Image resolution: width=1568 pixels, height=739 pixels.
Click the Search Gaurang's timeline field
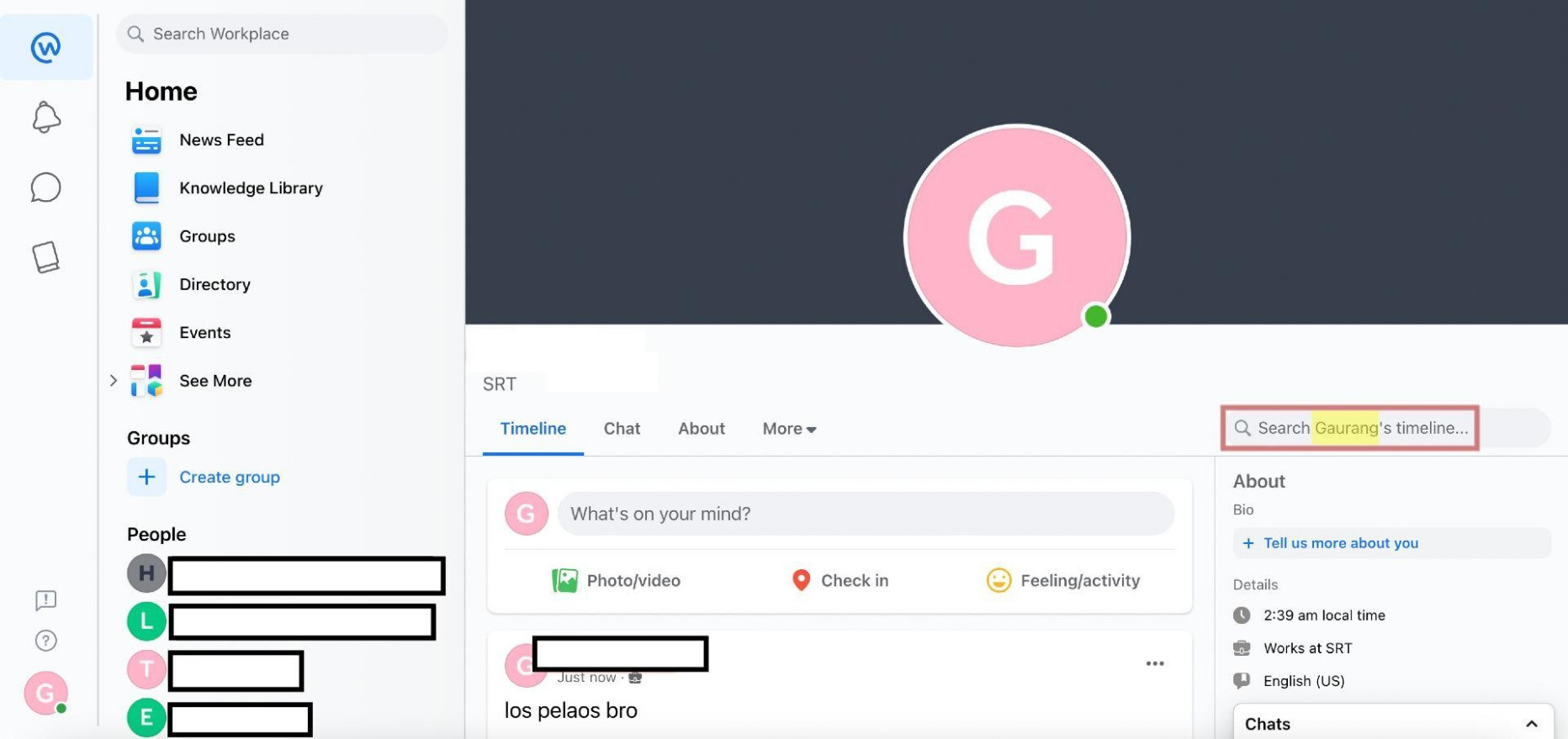pos(1350,428)
